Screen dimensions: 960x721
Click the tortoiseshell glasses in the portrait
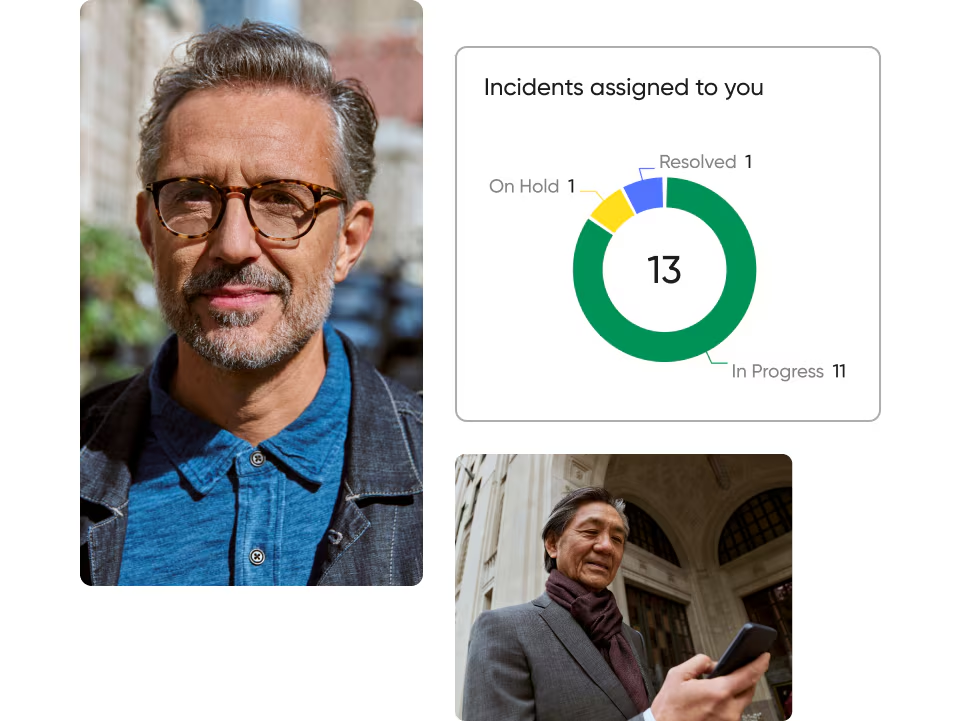click(x=245, y=208)
